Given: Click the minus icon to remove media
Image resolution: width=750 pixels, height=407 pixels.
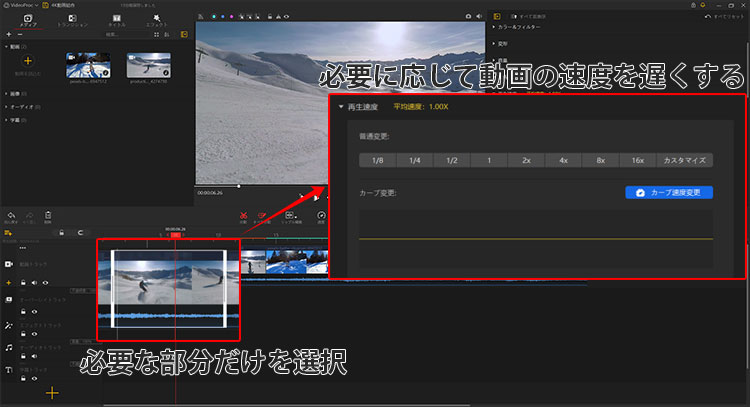Looking at the screenshot, I should (x=20, y=34).
